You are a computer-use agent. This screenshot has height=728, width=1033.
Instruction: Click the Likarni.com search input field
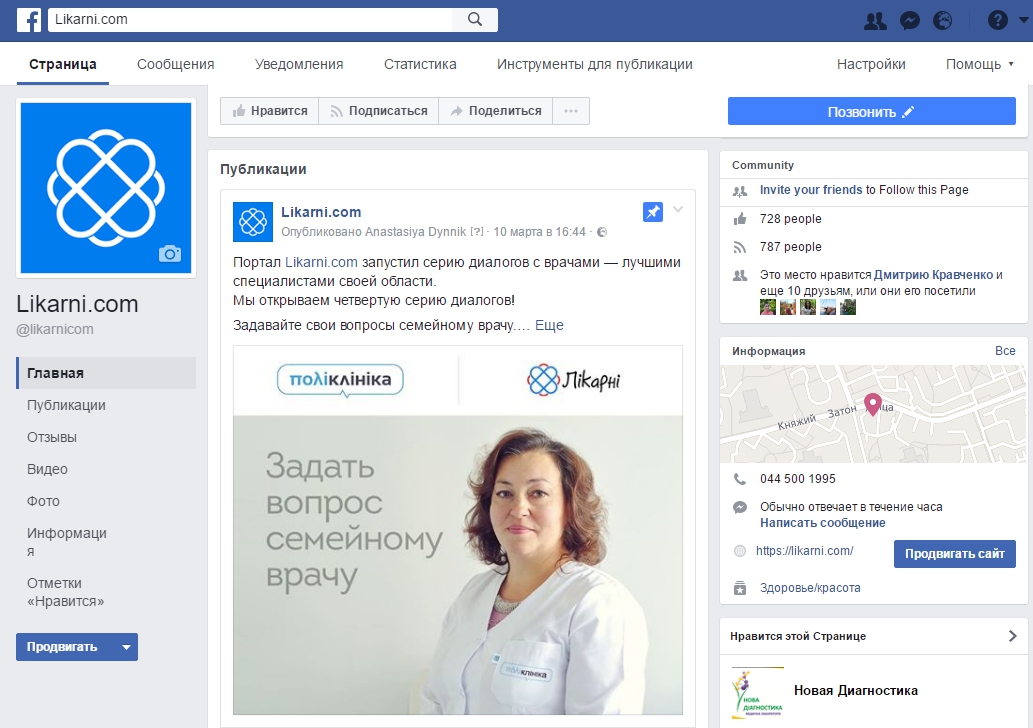click(x=250, y=19)
